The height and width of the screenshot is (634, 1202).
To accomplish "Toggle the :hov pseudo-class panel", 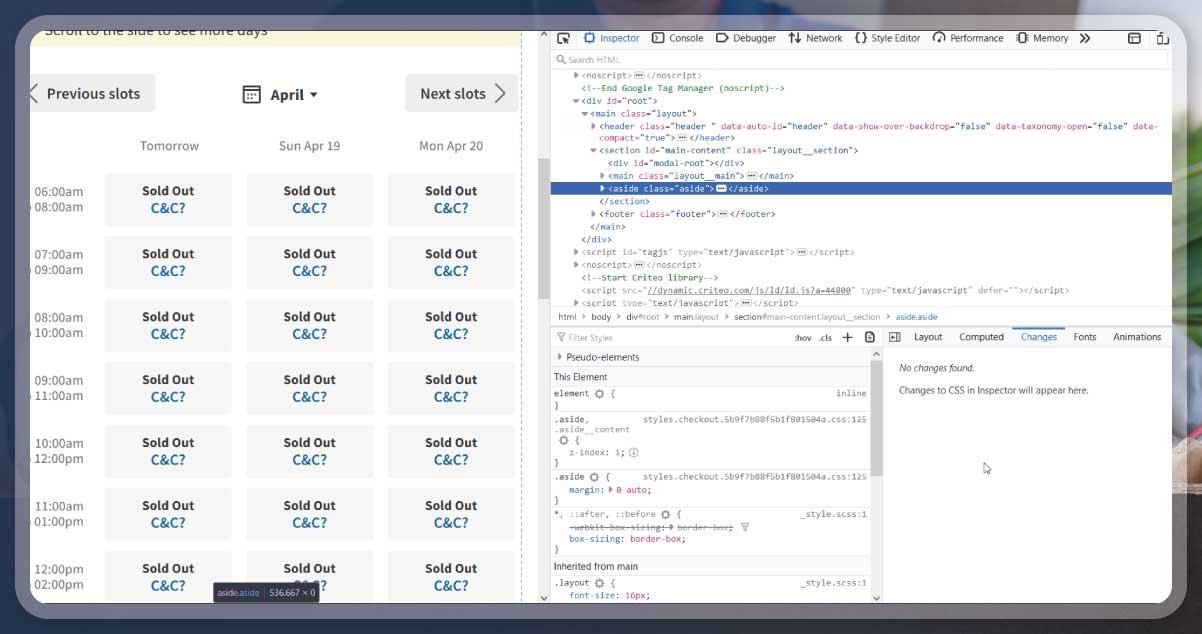I will point(803,338).
